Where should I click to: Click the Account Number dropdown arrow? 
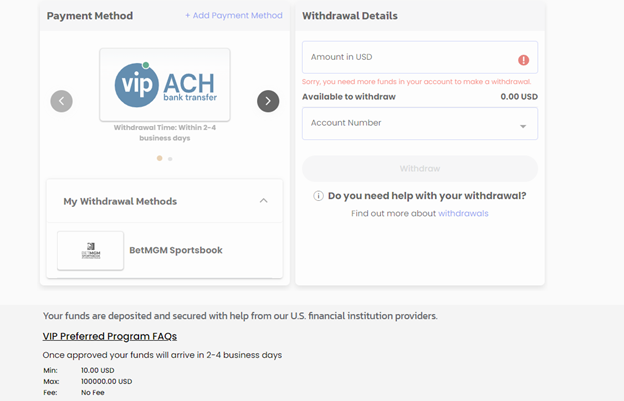523,127
